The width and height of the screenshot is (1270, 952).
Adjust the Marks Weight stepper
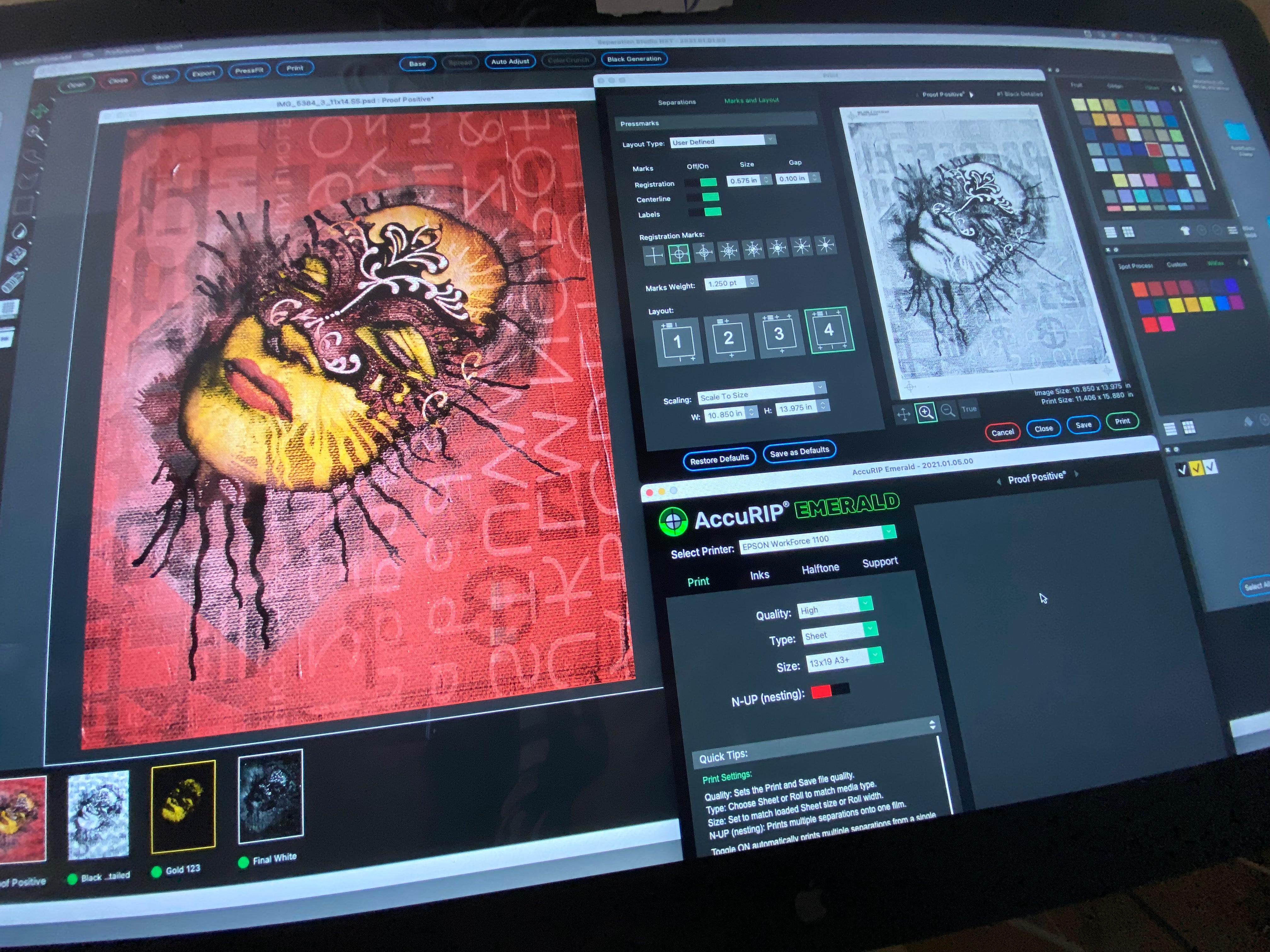pos(752,281)
